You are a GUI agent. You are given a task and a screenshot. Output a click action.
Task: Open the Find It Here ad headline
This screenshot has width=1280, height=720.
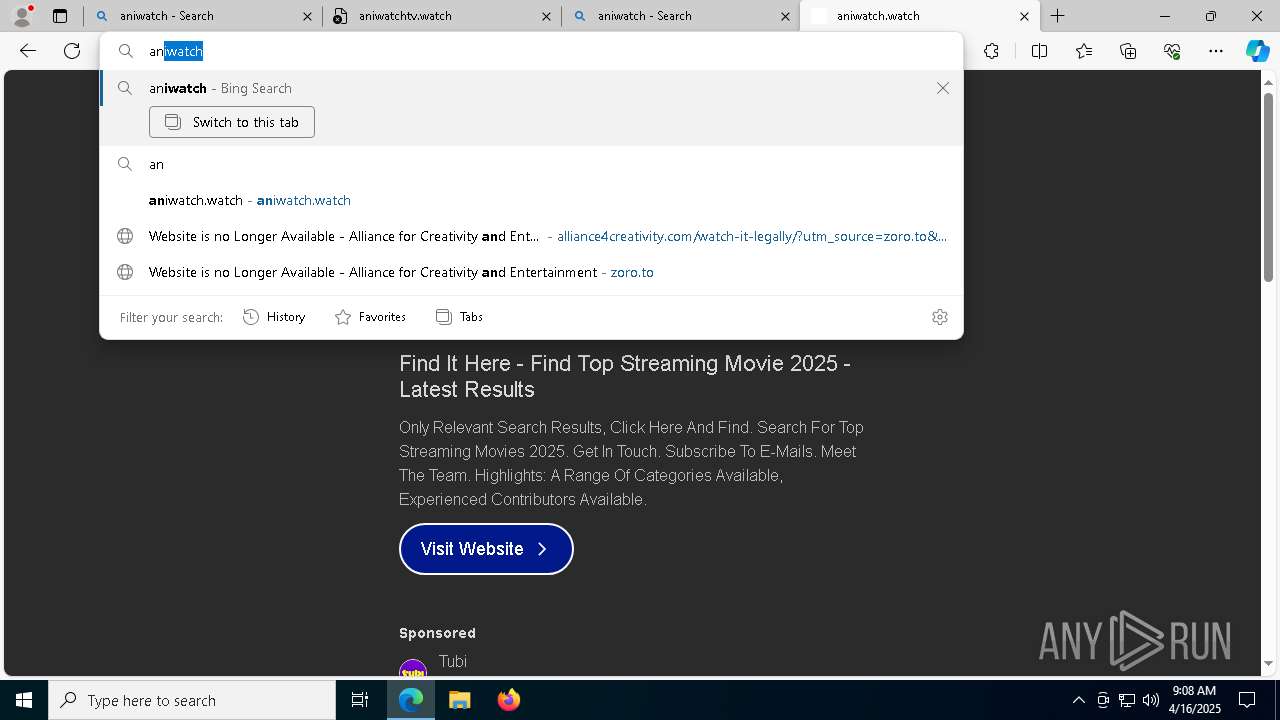[x=625, y=376]
